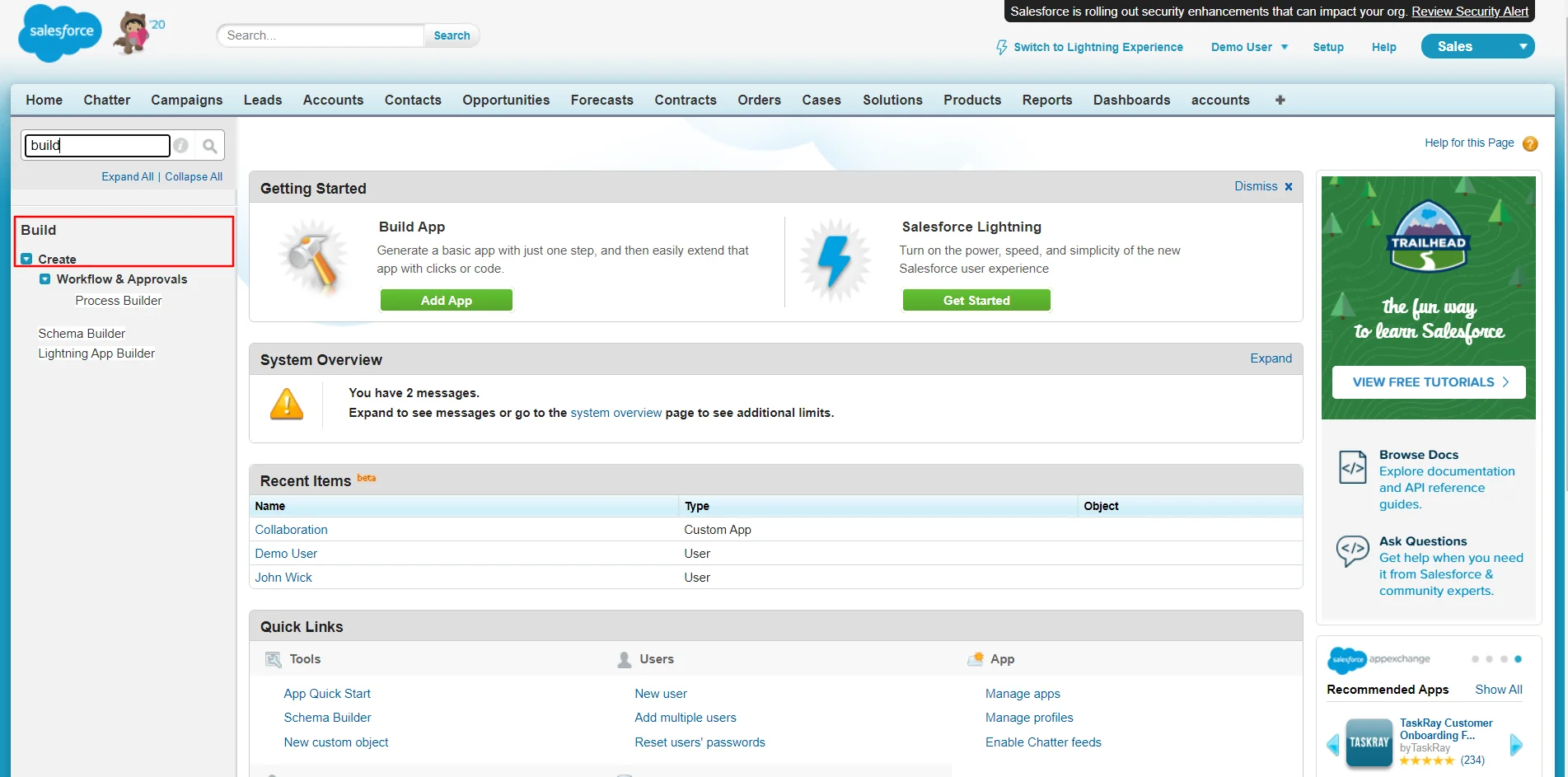Click the next arrow in Recommended Apps

(x=1516, y=745)
